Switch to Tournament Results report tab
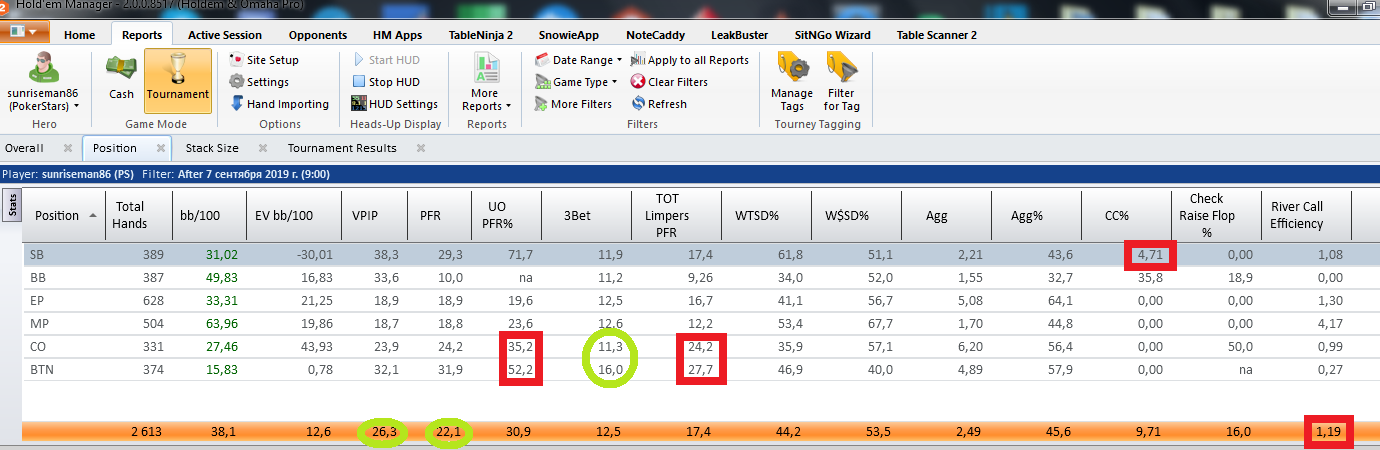 coord(342,148)
